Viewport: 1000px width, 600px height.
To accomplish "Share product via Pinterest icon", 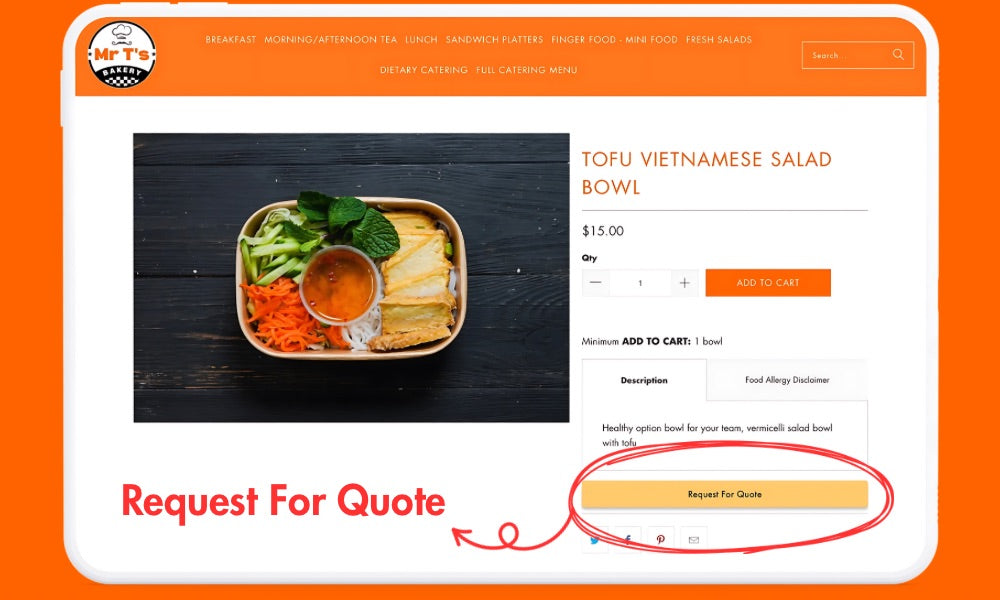I will [661, 539].
